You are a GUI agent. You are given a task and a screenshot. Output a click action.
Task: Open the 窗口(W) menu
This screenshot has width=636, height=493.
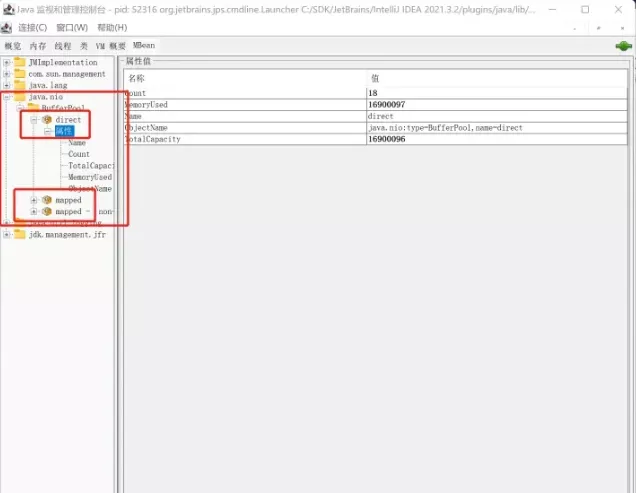[x=72, y=28]
